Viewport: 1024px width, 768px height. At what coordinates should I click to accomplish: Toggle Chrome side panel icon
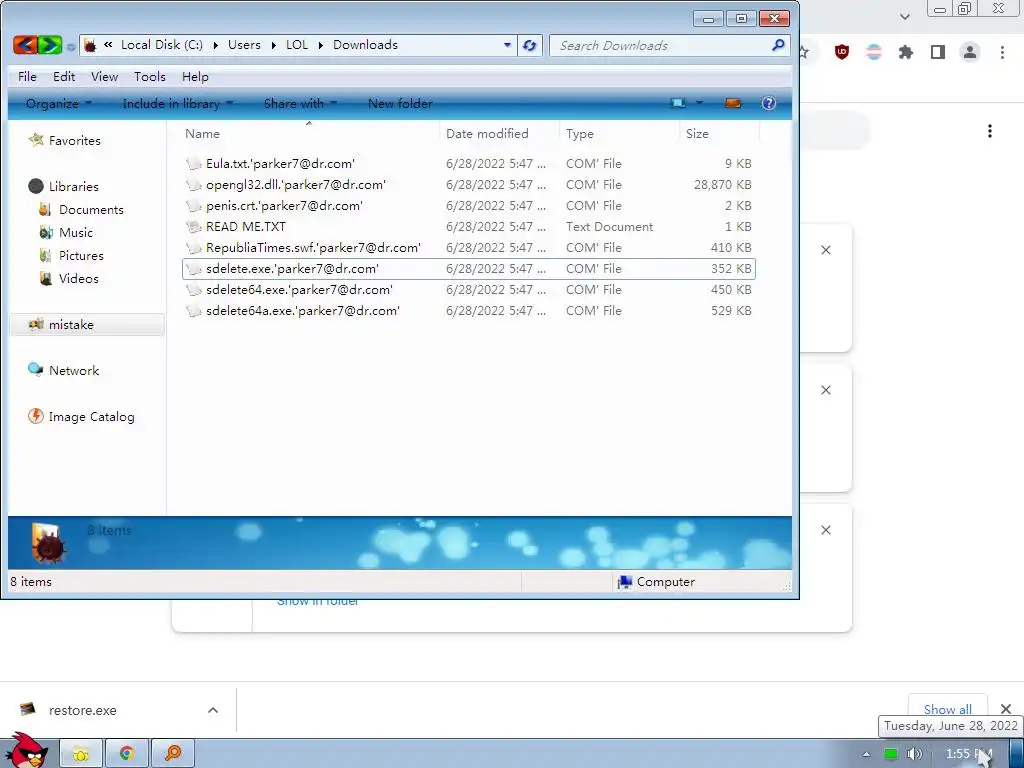pos(938,52)
